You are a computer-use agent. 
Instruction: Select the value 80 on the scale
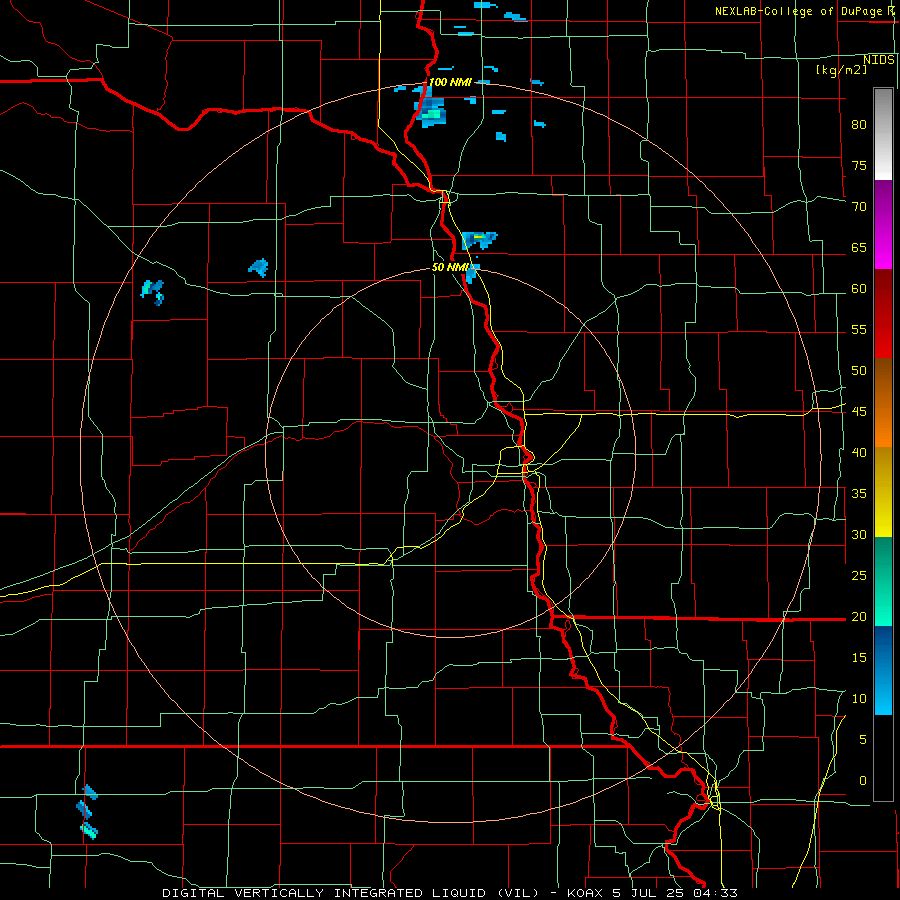point(859,125)
